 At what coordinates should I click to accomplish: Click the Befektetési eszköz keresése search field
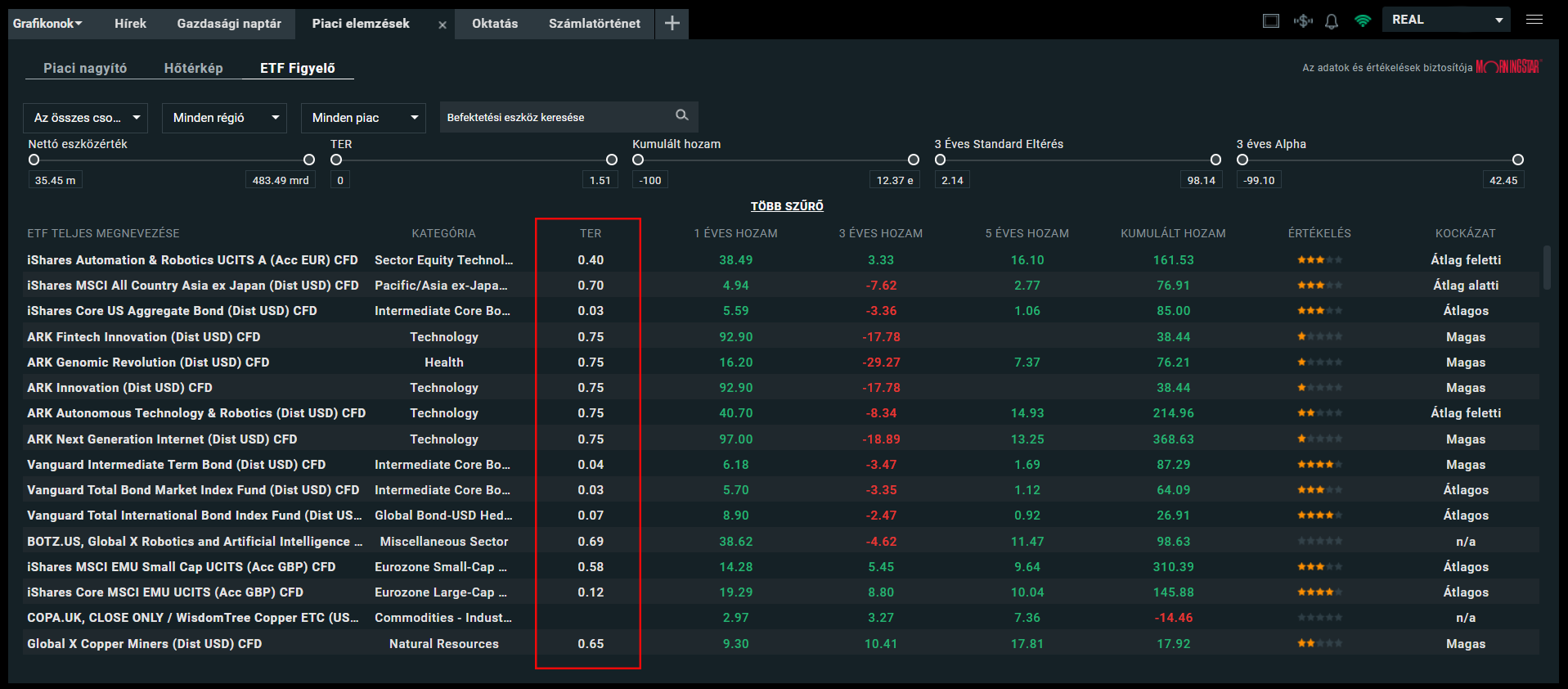(x=556, y=117)
